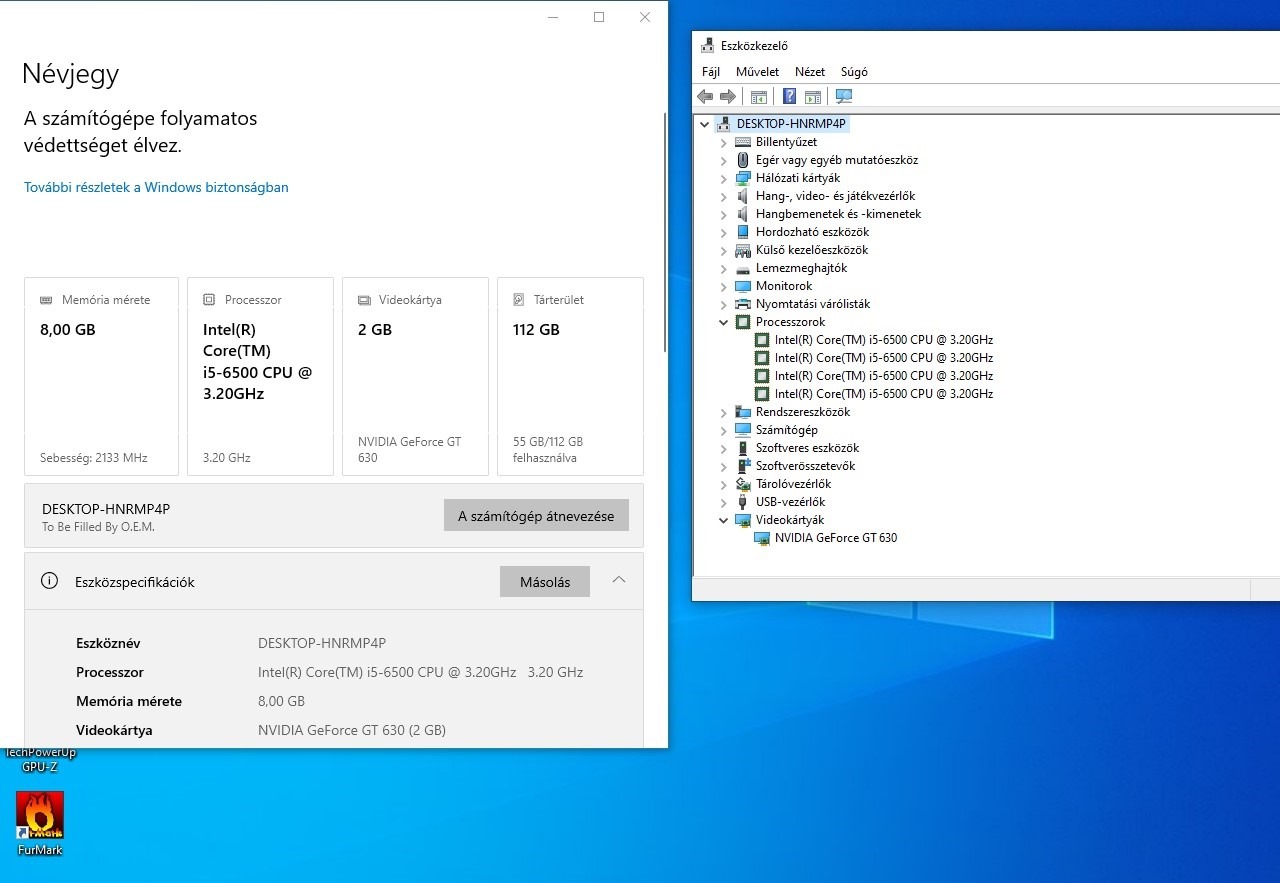Select the Külső kezelőeszközök icon
The width and height of the screenshot is (1280, 883).
743,250
